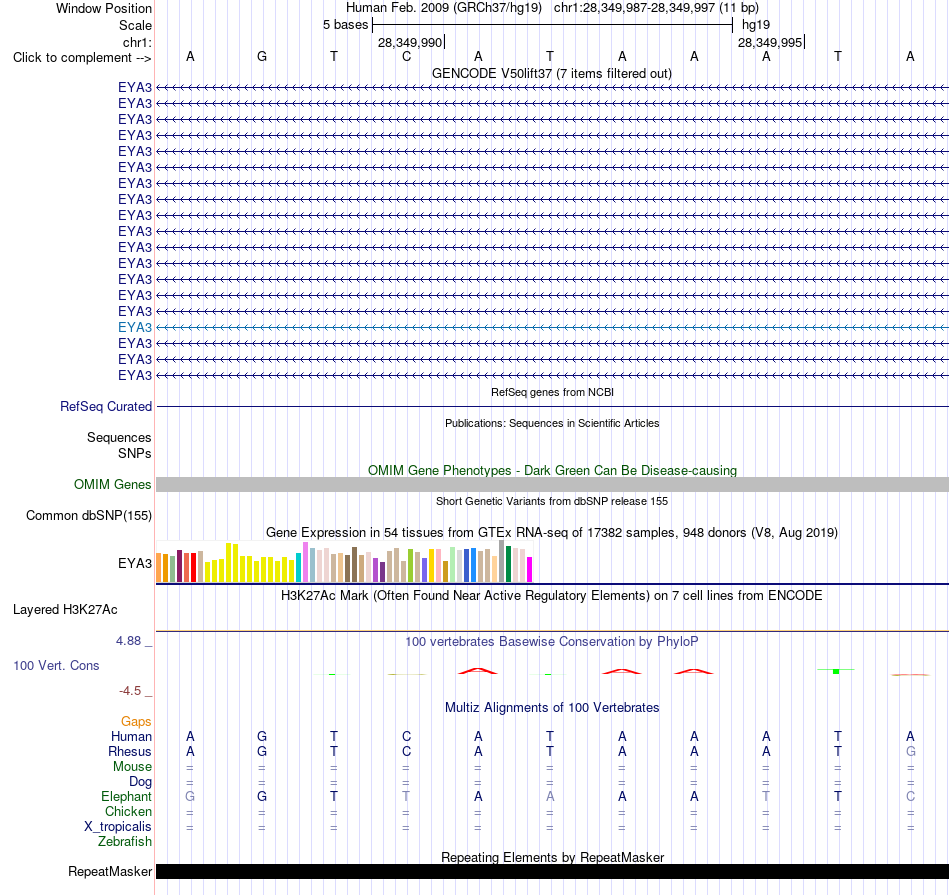The height and width of the screenshot is (895, 950).
Task: Click the 'RefSeq Curated' track label
Action: pos(105,407)
